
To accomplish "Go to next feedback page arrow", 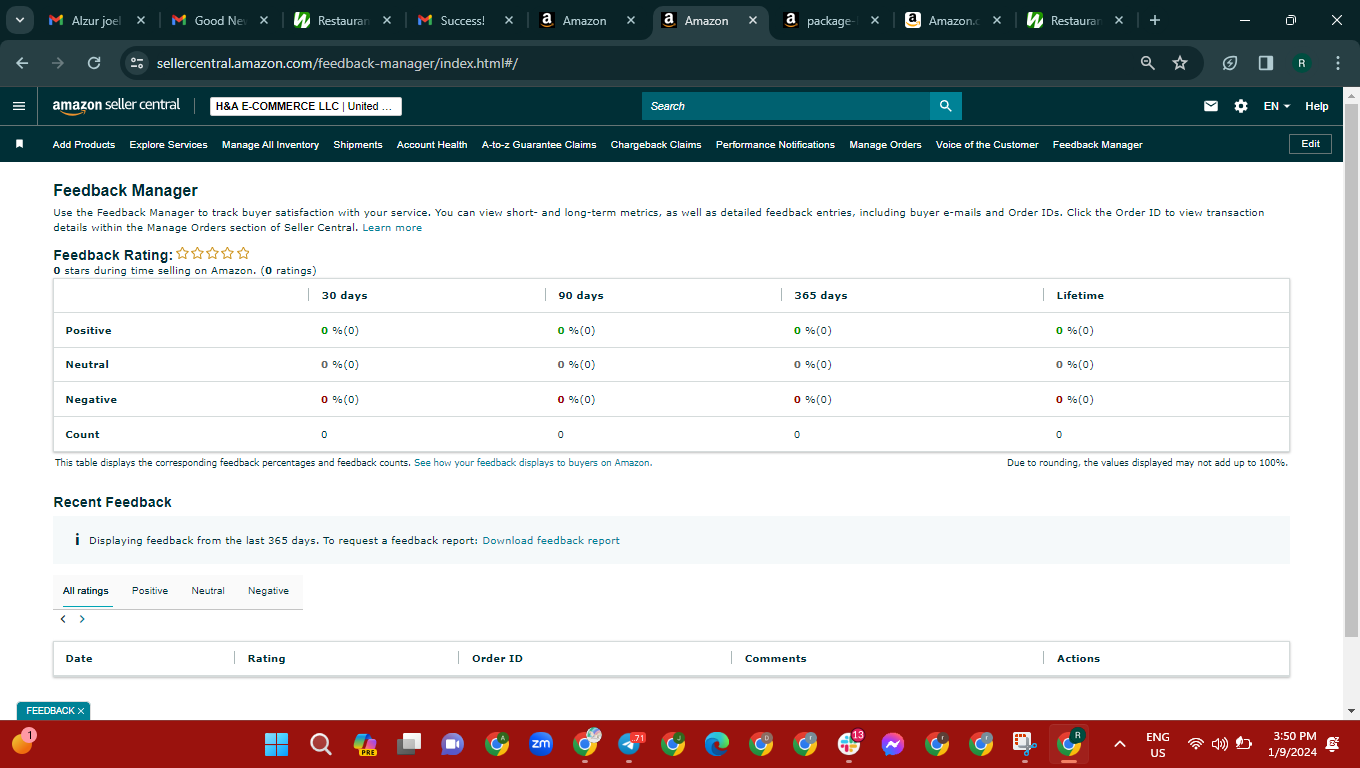I will 82,619.
